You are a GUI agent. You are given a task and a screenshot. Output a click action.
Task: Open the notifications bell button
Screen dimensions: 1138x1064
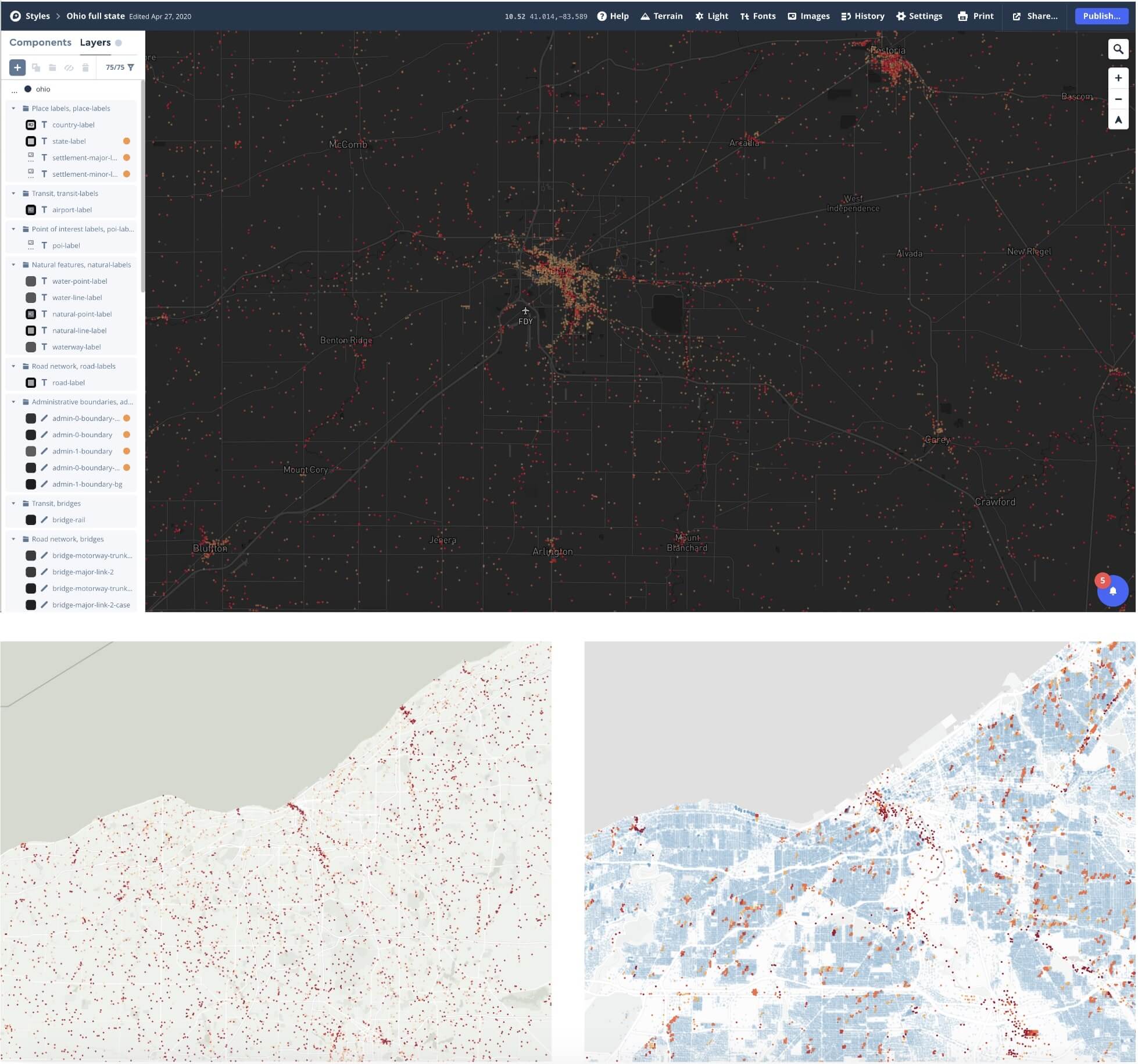click(1112, 591)
